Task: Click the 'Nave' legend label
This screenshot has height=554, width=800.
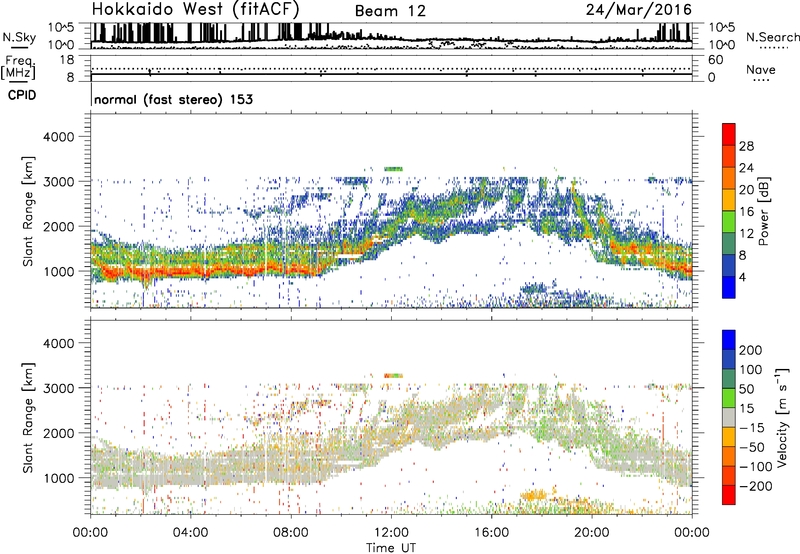Action: tap(761, 70)
